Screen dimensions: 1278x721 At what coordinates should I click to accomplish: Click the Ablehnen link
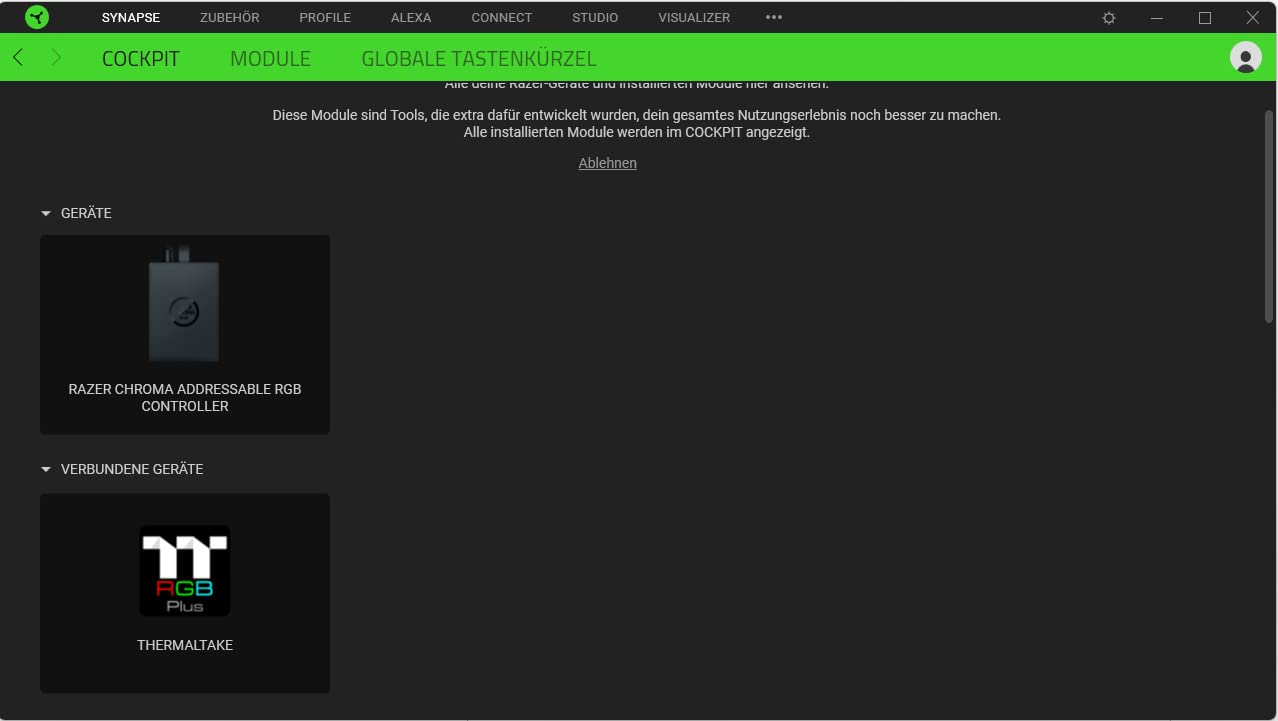(x=608, y=163)
